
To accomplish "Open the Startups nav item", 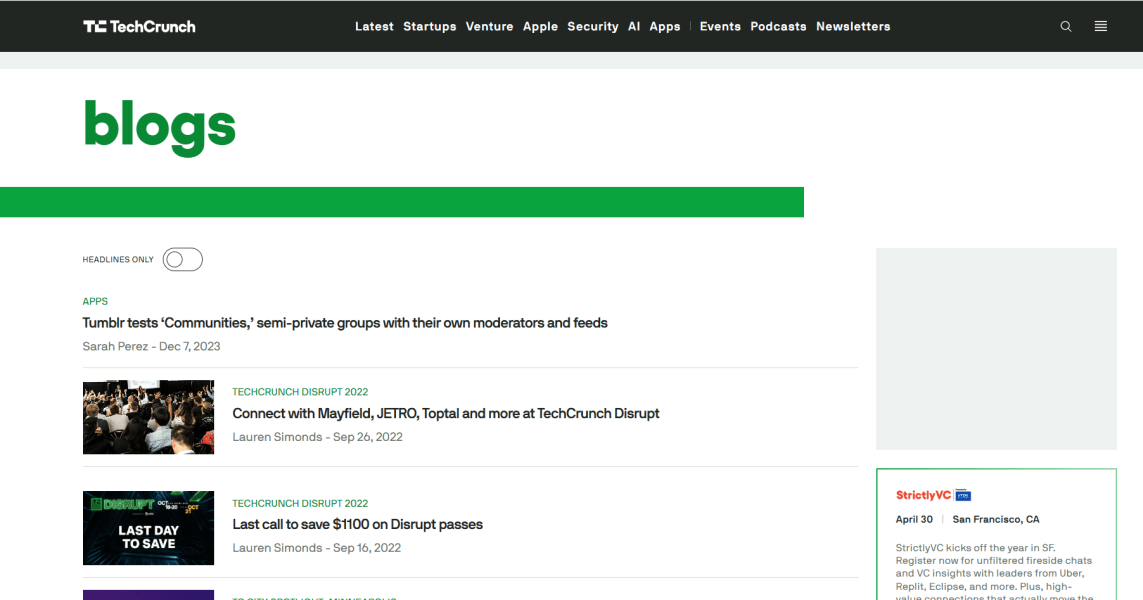I will [429, 26].
